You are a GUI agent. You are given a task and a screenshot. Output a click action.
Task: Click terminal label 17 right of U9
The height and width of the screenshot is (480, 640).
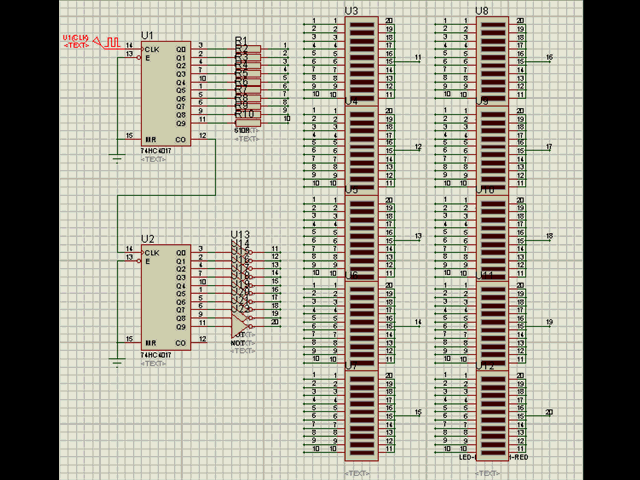tap(549, 147)
